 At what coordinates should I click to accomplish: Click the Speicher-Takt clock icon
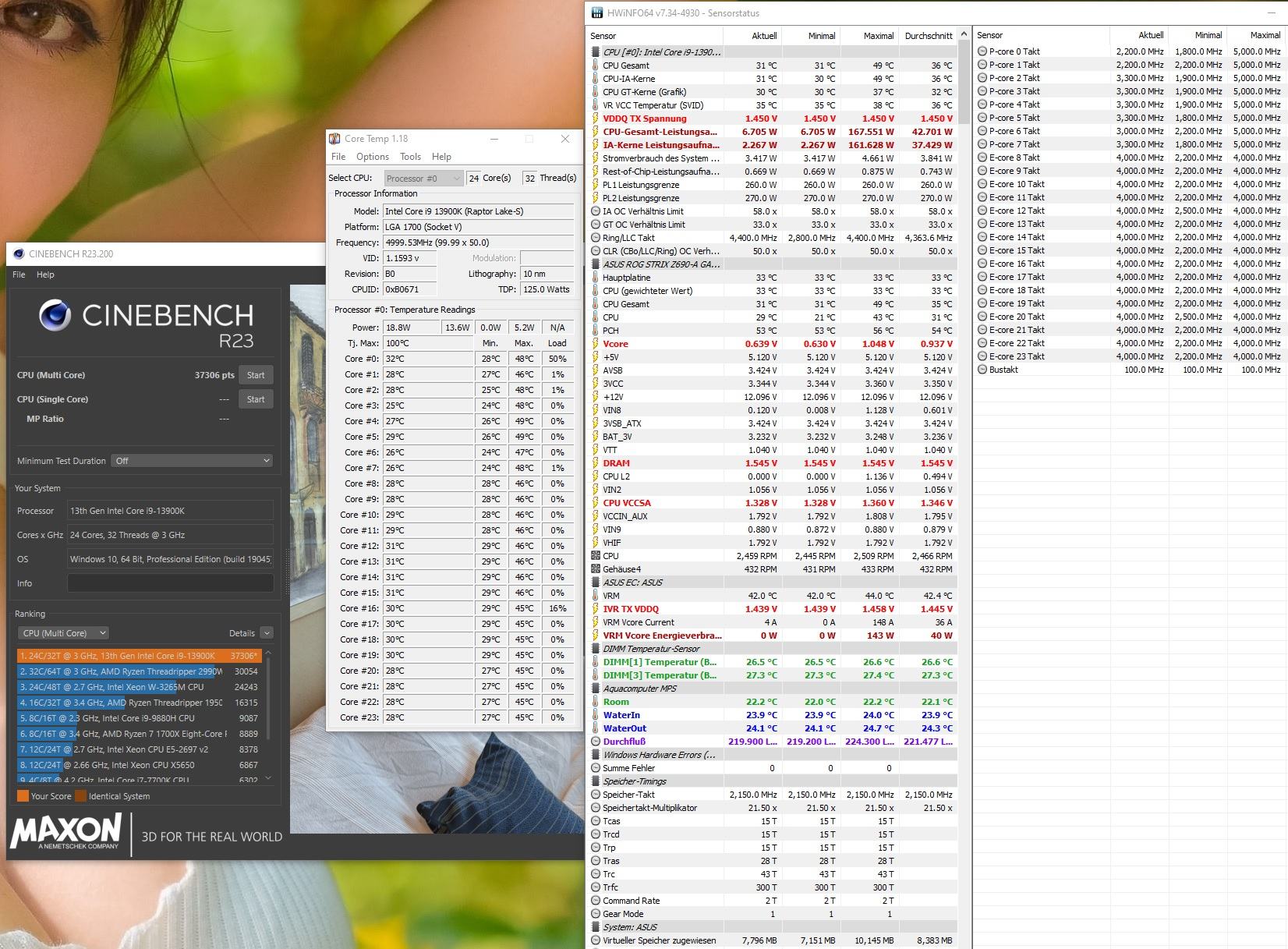click(x=596, y=795)
